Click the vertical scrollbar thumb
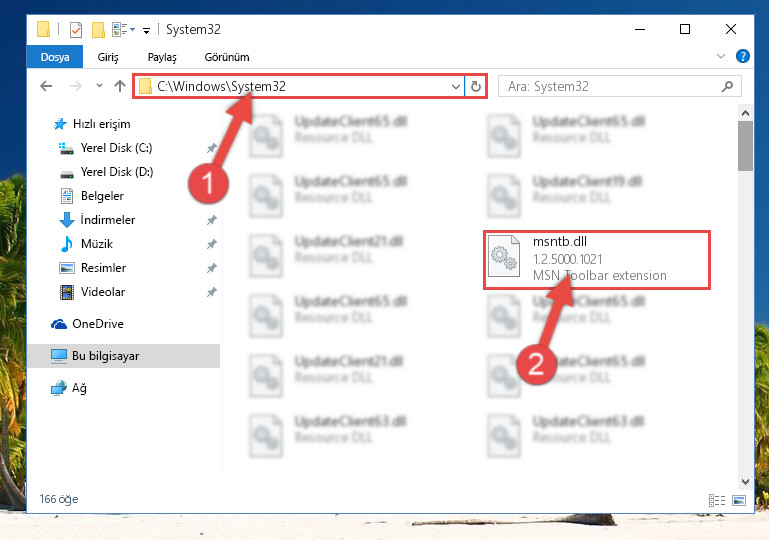The height and width of the screenshot is (540, 769). tap(745, 146)
